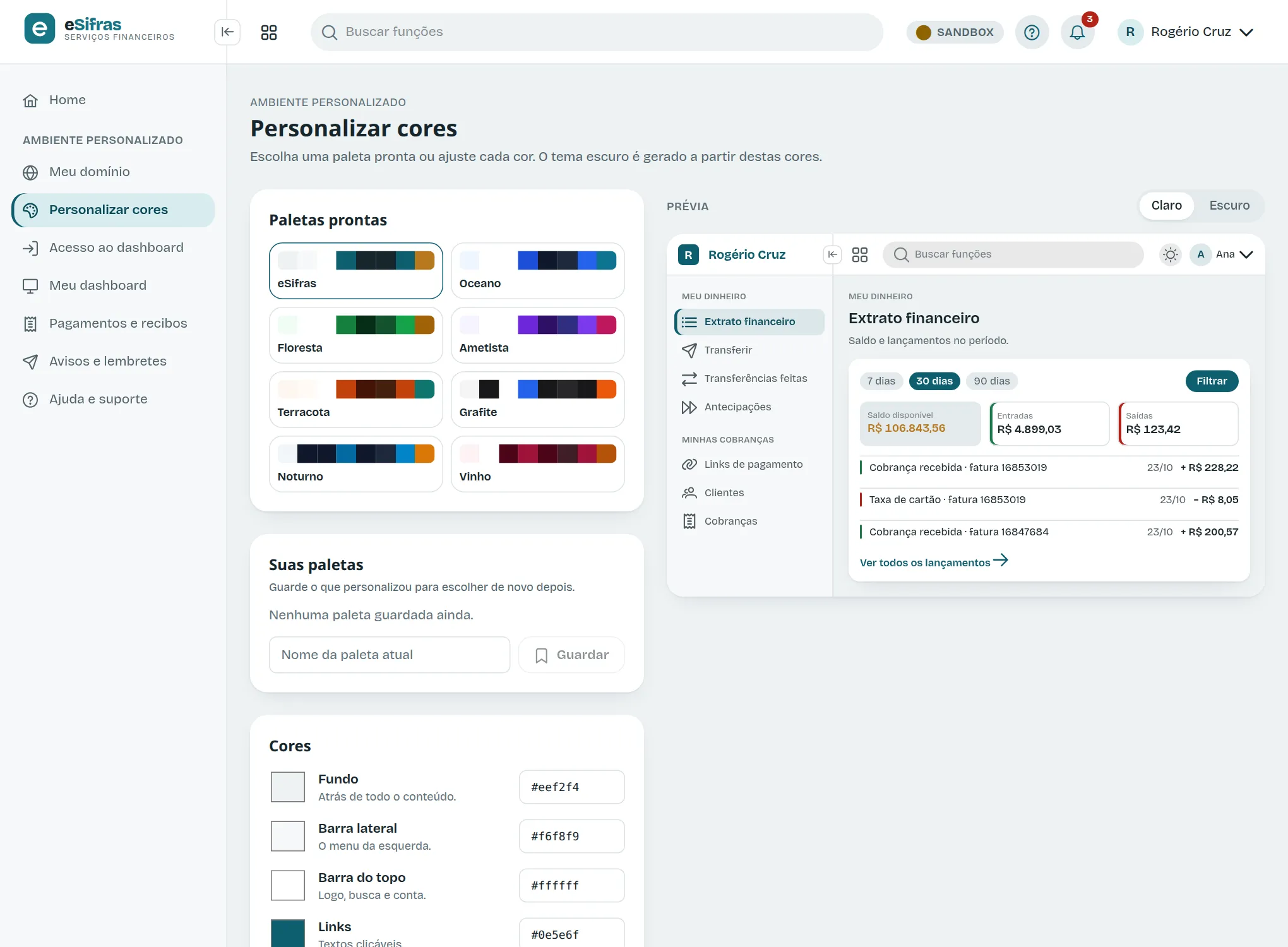Click the preview sidebar collapse icon
Screen dimensions: 1288x947
coord(833,254)
